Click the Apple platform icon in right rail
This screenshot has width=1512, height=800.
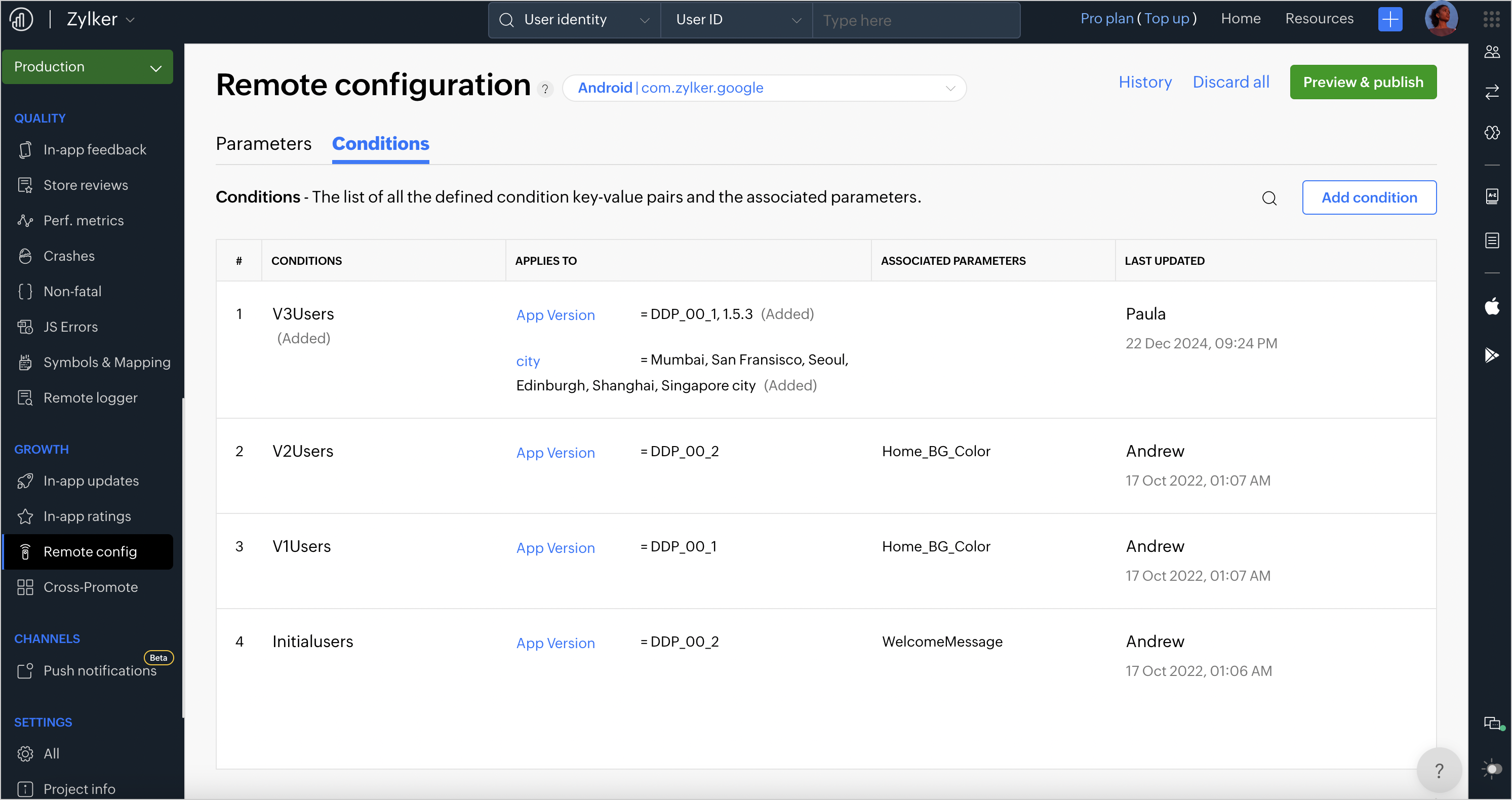pos(1491,306)
